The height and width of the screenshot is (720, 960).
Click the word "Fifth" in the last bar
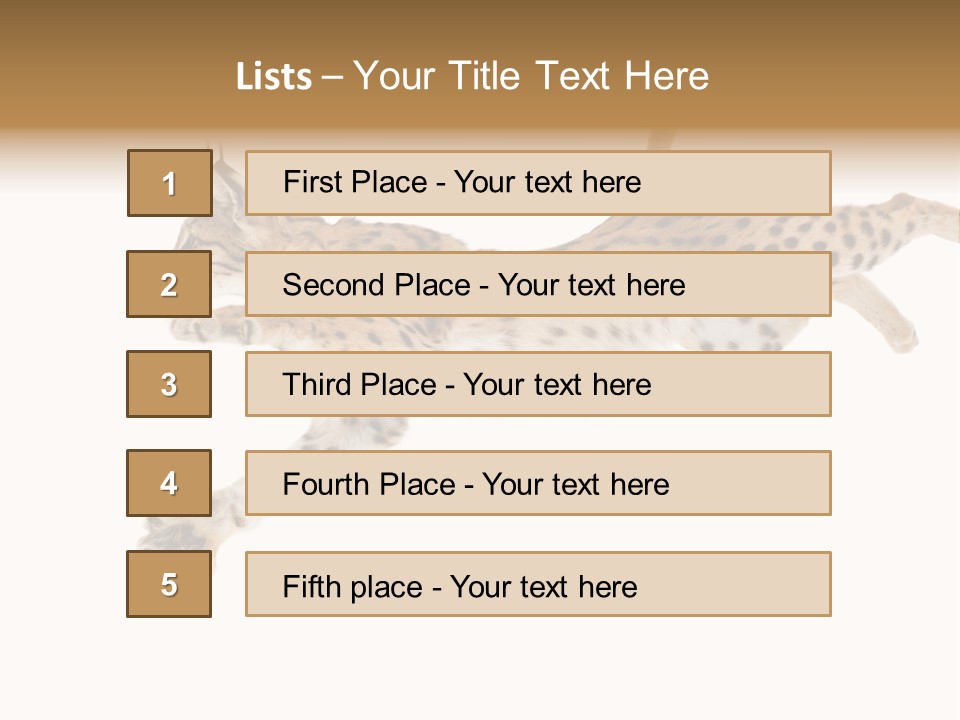pyautogui.click(x=313, y=586)
